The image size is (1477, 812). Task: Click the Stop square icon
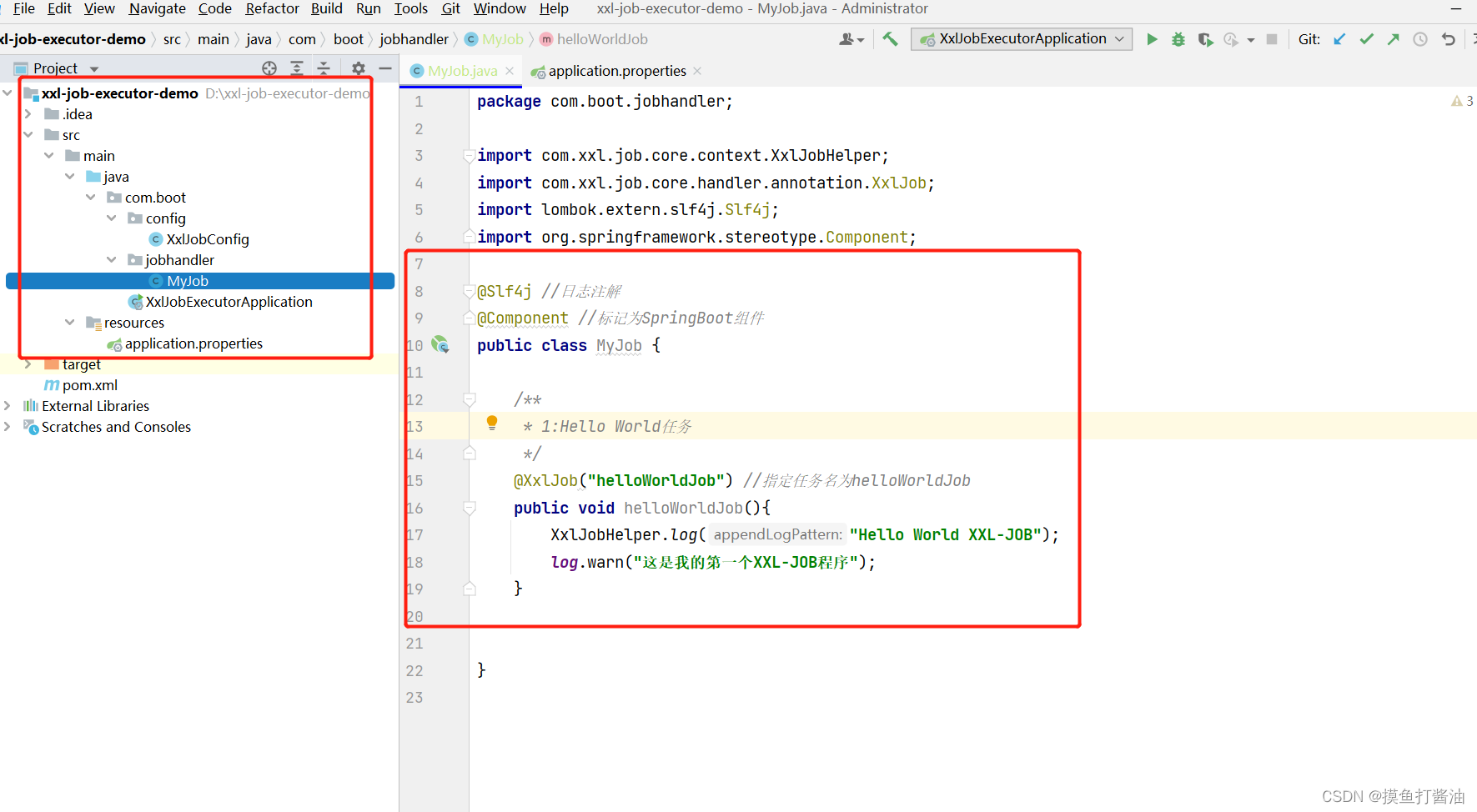point(1272,39)
